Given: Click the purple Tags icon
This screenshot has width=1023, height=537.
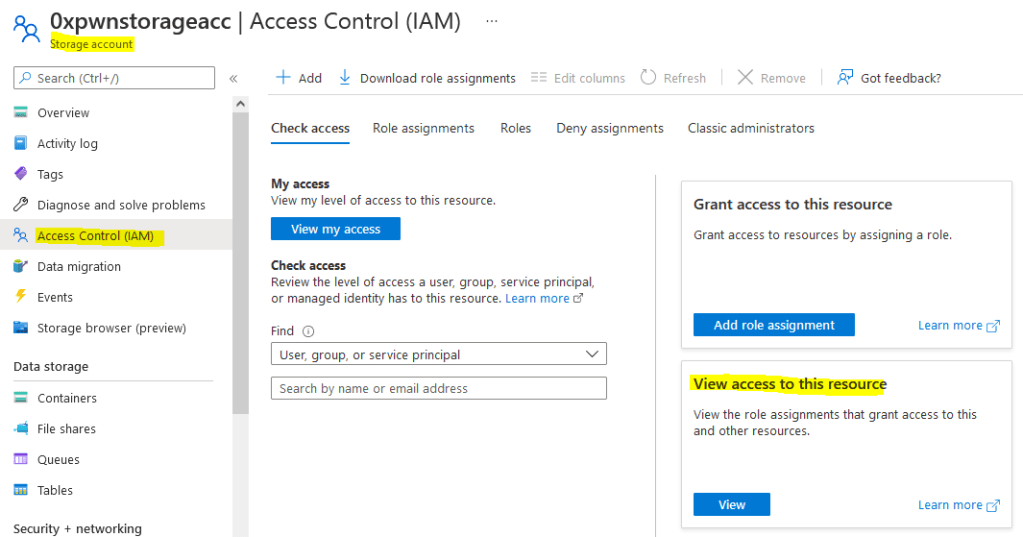Looking at the screenshot, I should 21,174.
